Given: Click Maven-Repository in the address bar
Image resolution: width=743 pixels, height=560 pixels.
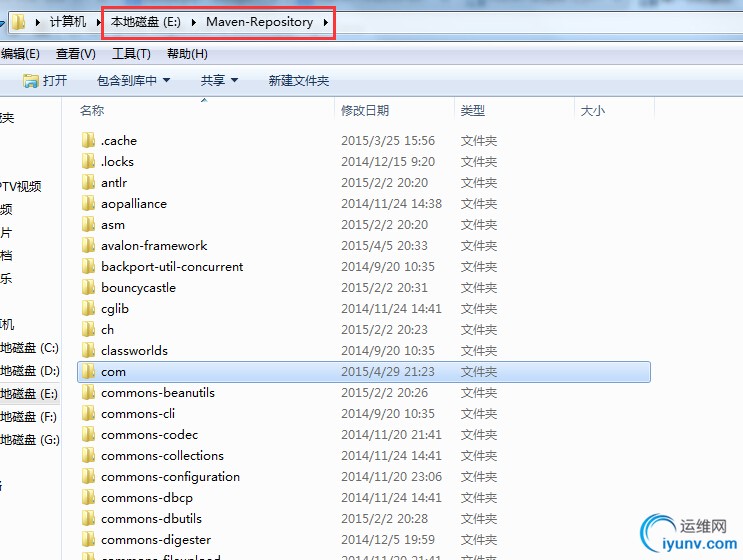Looking at the screenshot, I should click(x=260, y=22).
